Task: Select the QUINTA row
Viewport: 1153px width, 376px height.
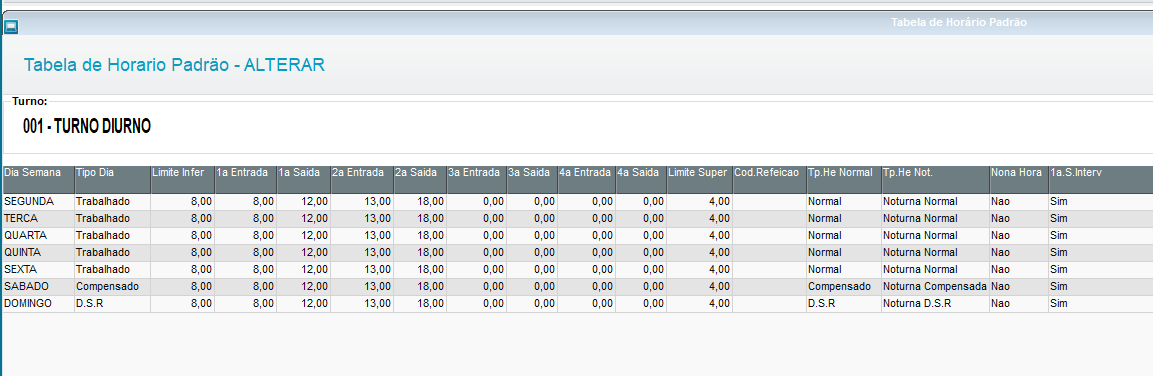Action: (x=578, y=252)
